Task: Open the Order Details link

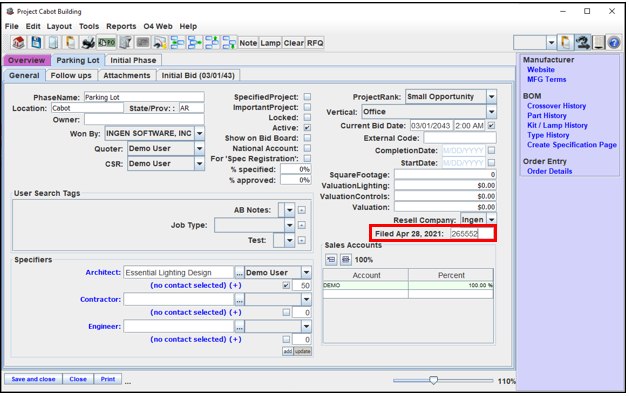Action: pyautogui.click(x=550, y=171)
